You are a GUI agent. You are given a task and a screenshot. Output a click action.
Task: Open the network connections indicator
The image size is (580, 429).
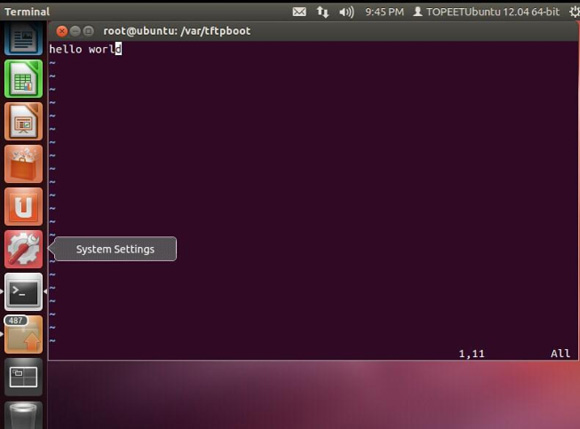323,12
